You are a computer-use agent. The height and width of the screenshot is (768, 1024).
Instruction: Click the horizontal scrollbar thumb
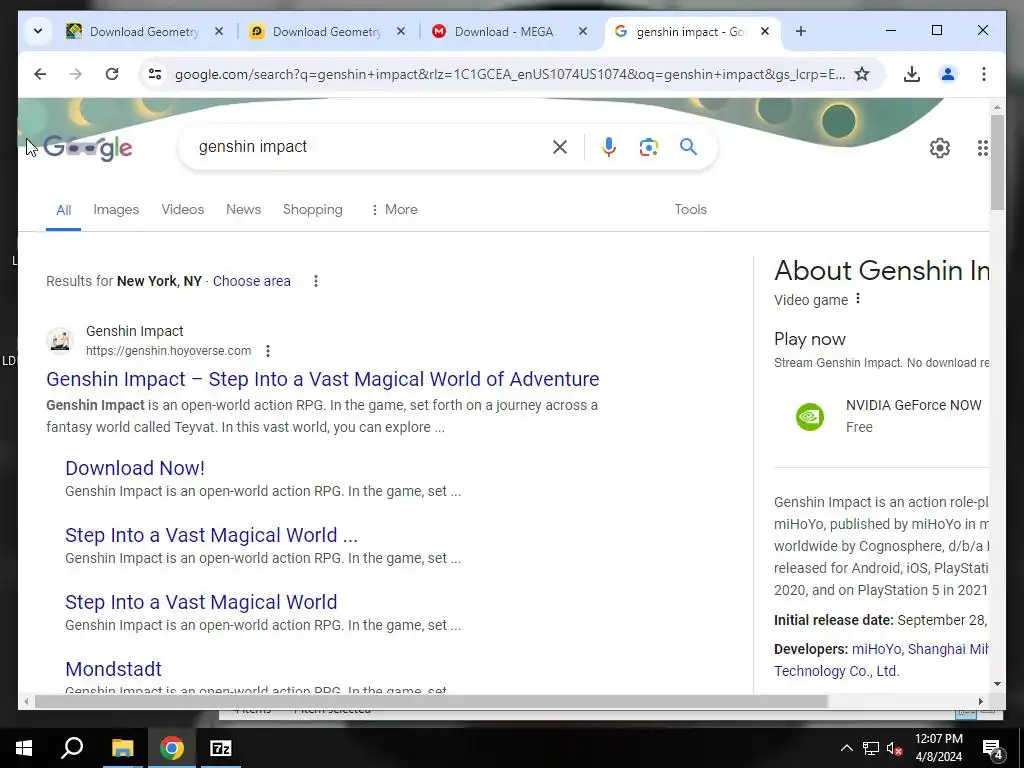[431, 702]
